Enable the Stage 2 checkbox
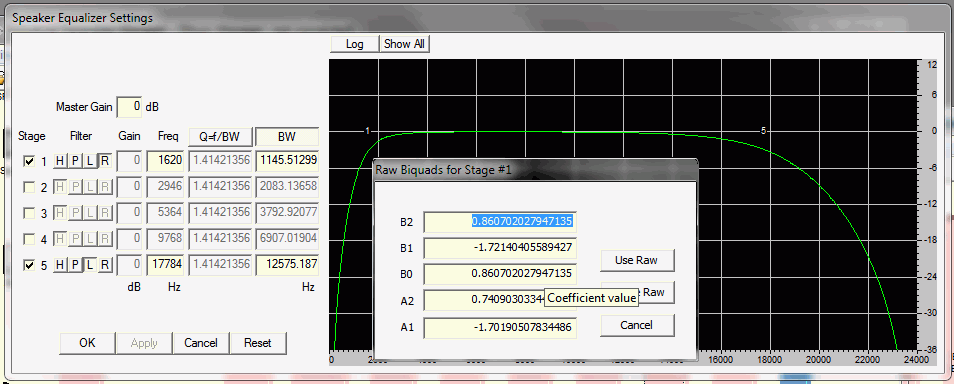 pos(29,188)
